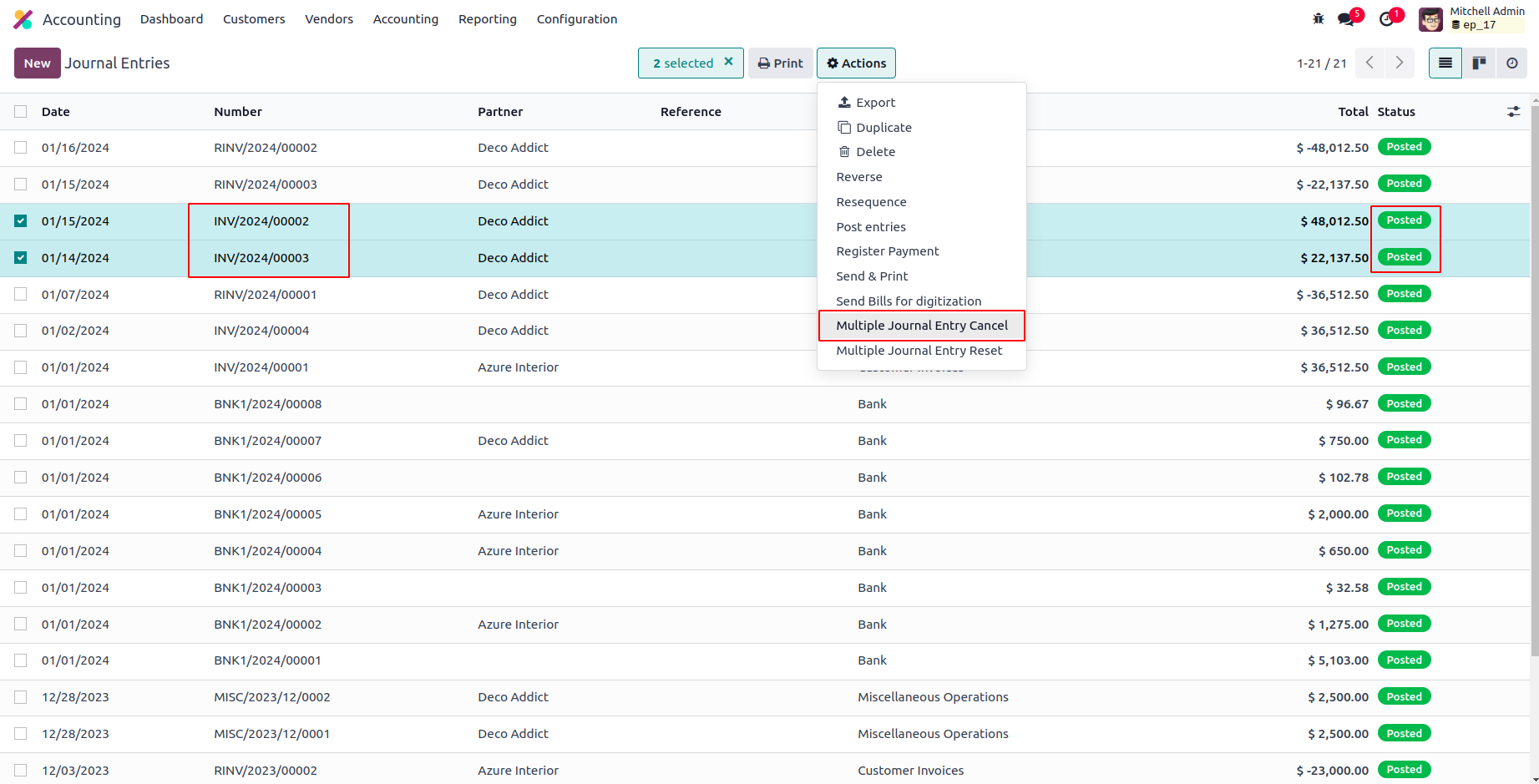Viewport: 1539px width, 784px height.
Task: Choose Multiple Journal Entry Reset
Action: (922, 351)
